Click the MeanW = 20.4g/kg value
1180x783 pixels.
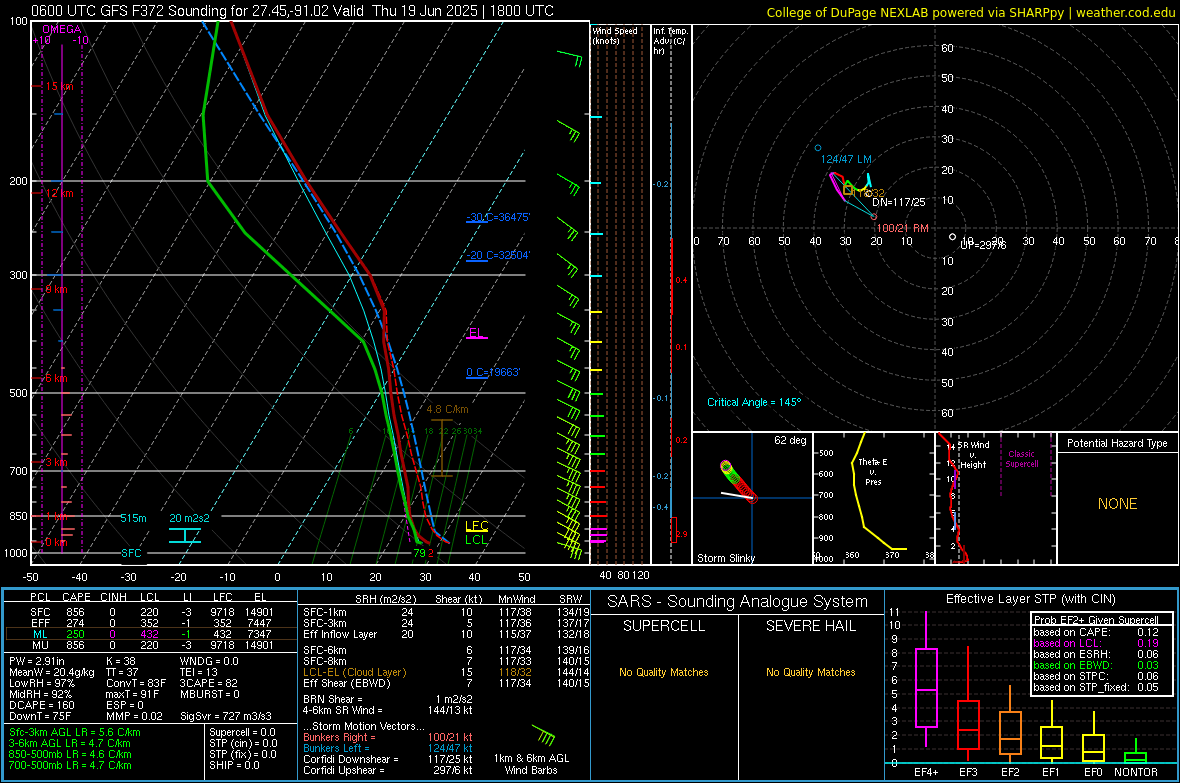click(x=52, y=672)
